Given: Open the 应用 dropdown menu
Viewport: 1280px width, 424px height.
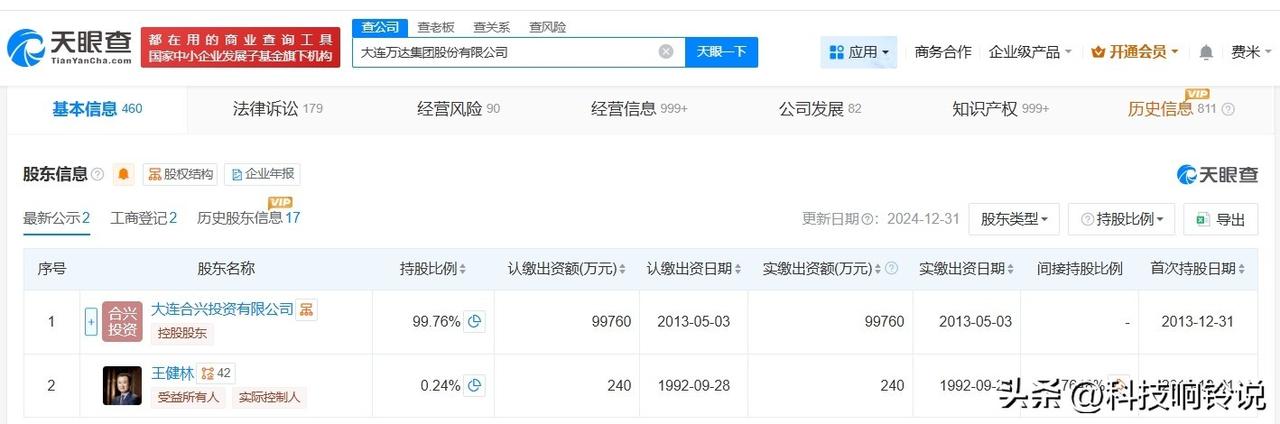Looking at the screenshot, I should (858, 52).
